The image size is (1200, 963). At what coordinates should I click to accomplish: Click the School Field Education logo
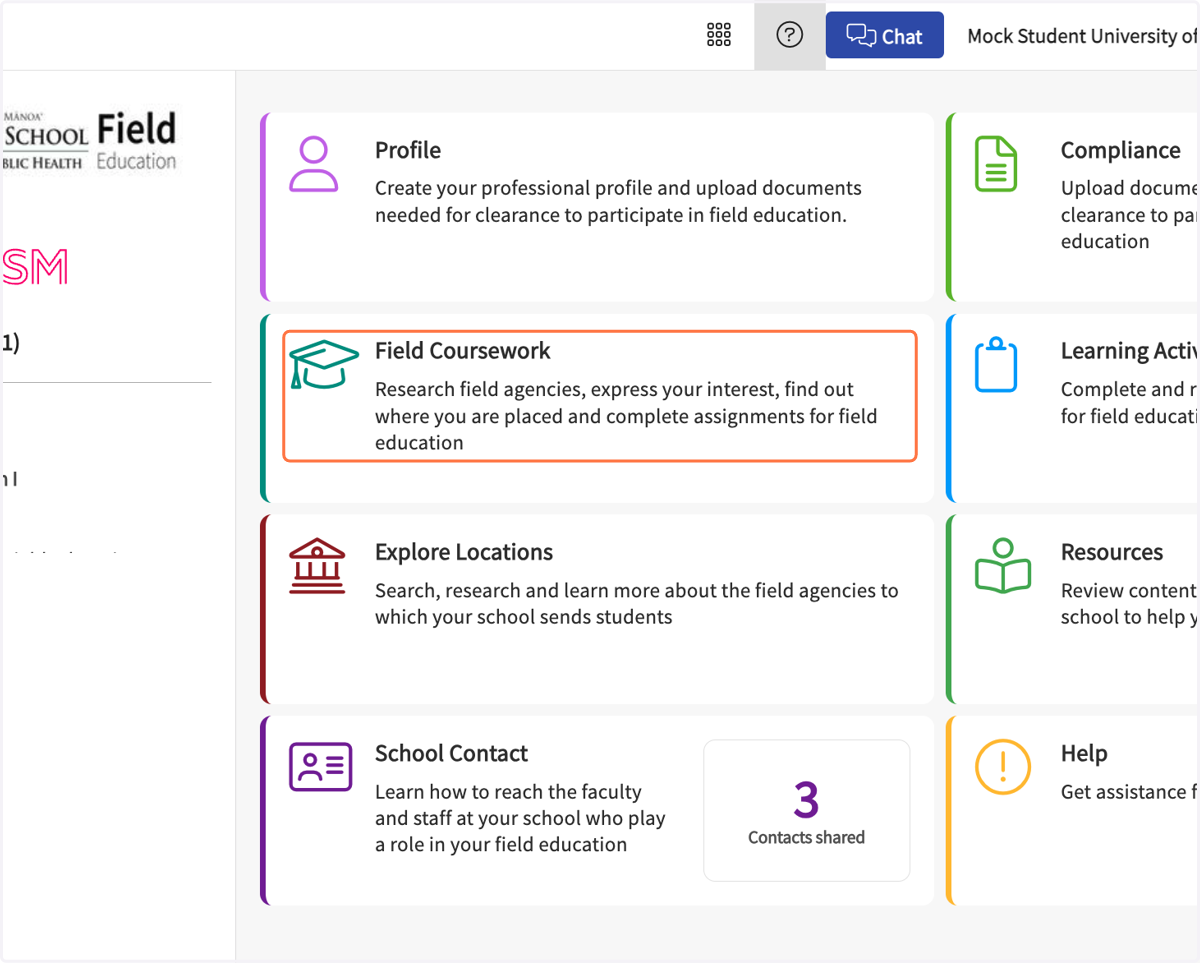pos(90,140)
